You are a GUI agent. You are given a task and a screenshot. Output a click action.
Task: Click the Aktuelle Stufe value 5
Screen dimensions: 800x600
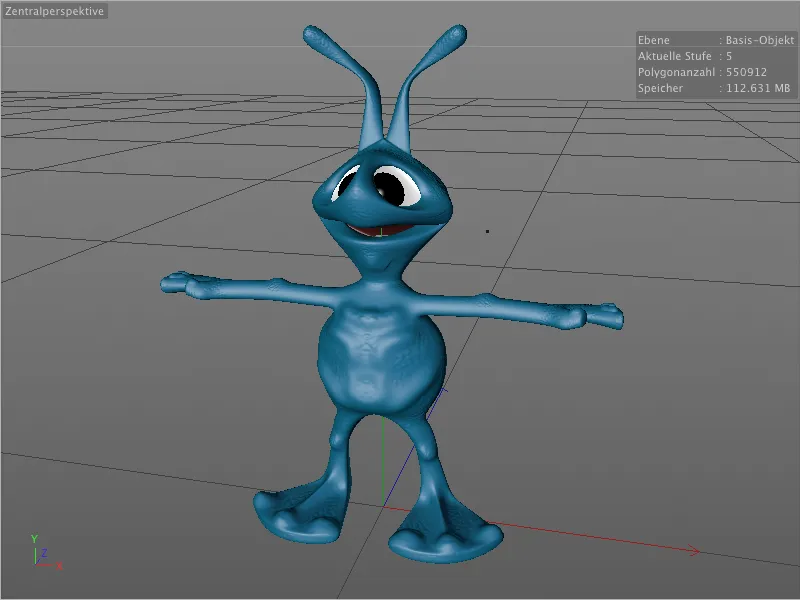[x=729, y=56]
